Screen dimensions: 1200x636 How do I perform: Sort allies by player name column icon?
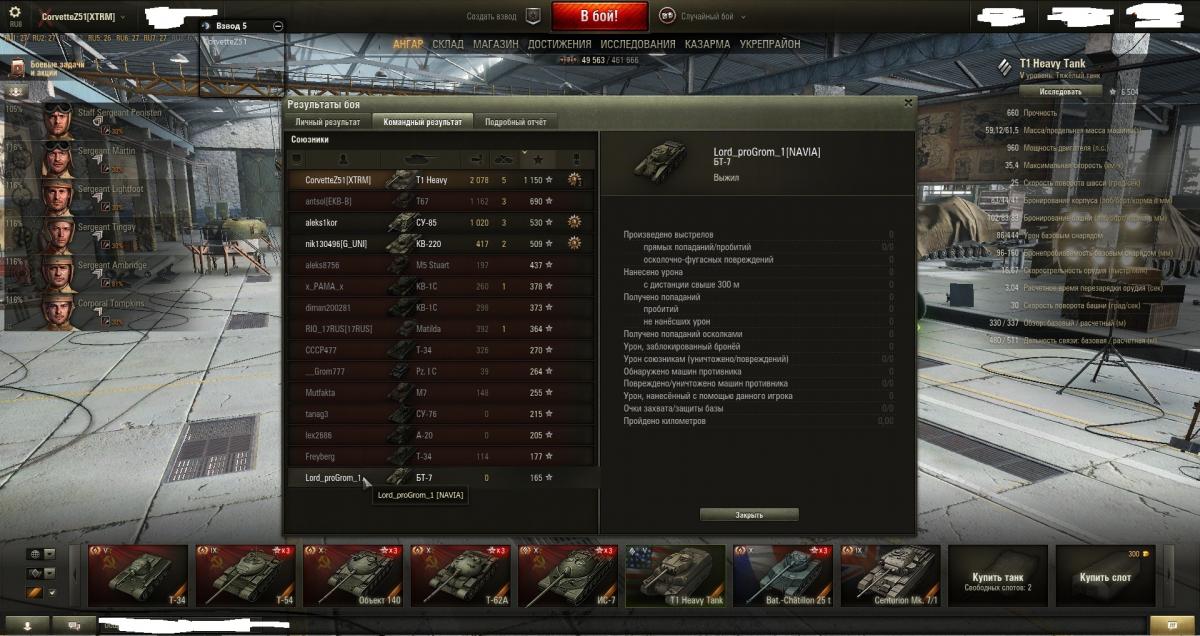point(344,159)
